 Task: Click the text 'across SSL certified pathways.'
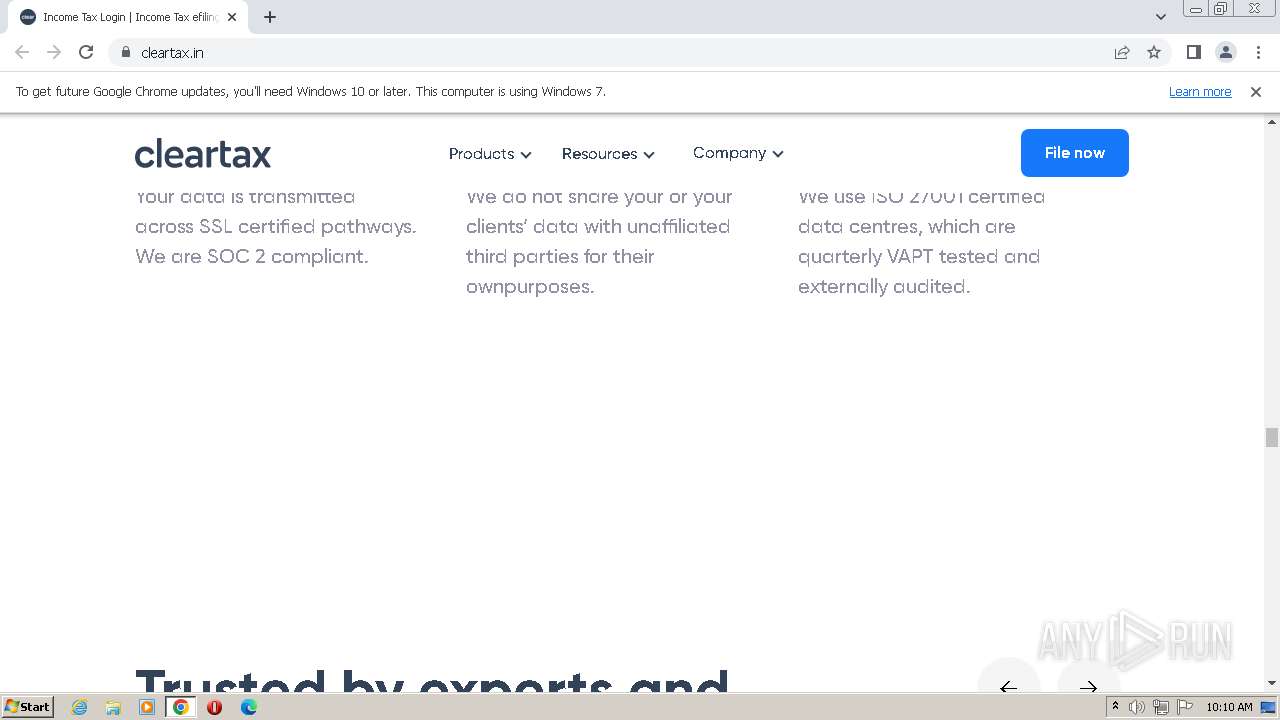(x=276, y=226)
